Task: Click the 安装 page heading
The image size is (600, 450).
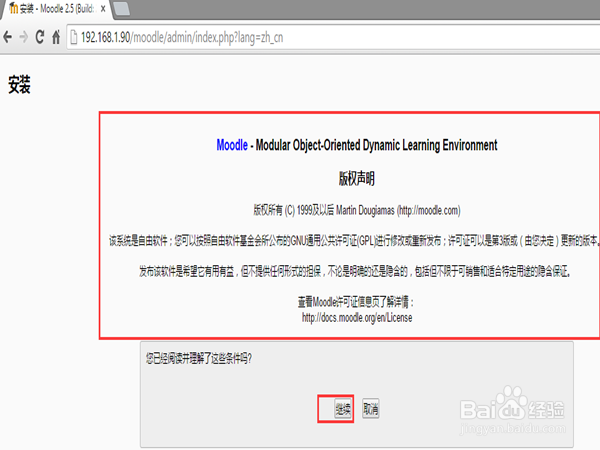Action: pyautogui.click(x=19, y=85)
